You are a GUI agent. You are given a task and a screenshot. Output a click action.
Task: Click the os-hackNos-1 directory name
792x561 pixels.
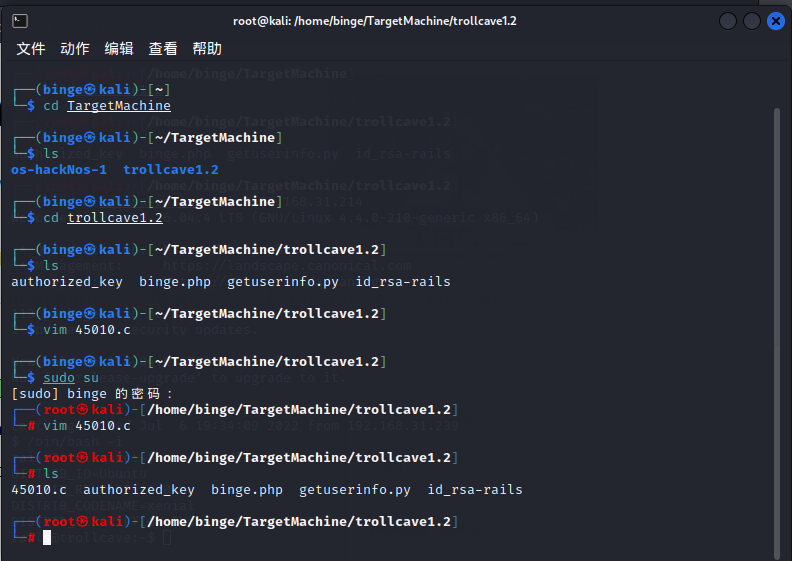(x=59, y=170)
